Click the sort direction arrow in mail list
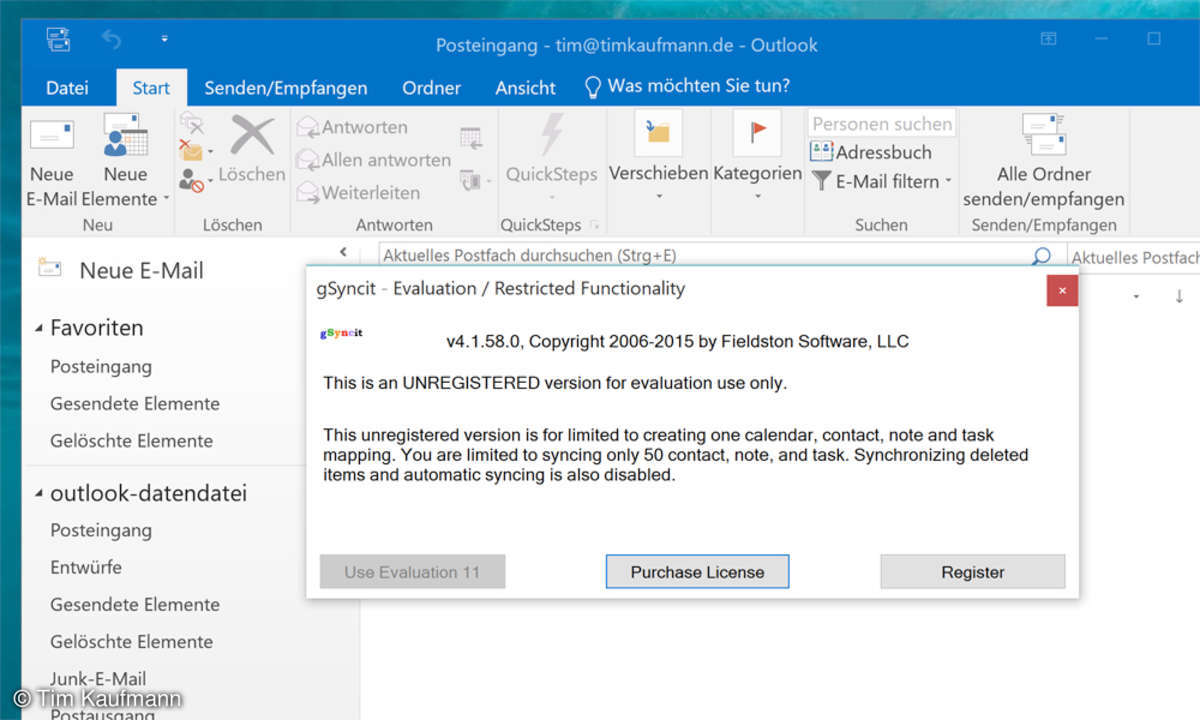 pyautogui.click(x=1179, y=296)
